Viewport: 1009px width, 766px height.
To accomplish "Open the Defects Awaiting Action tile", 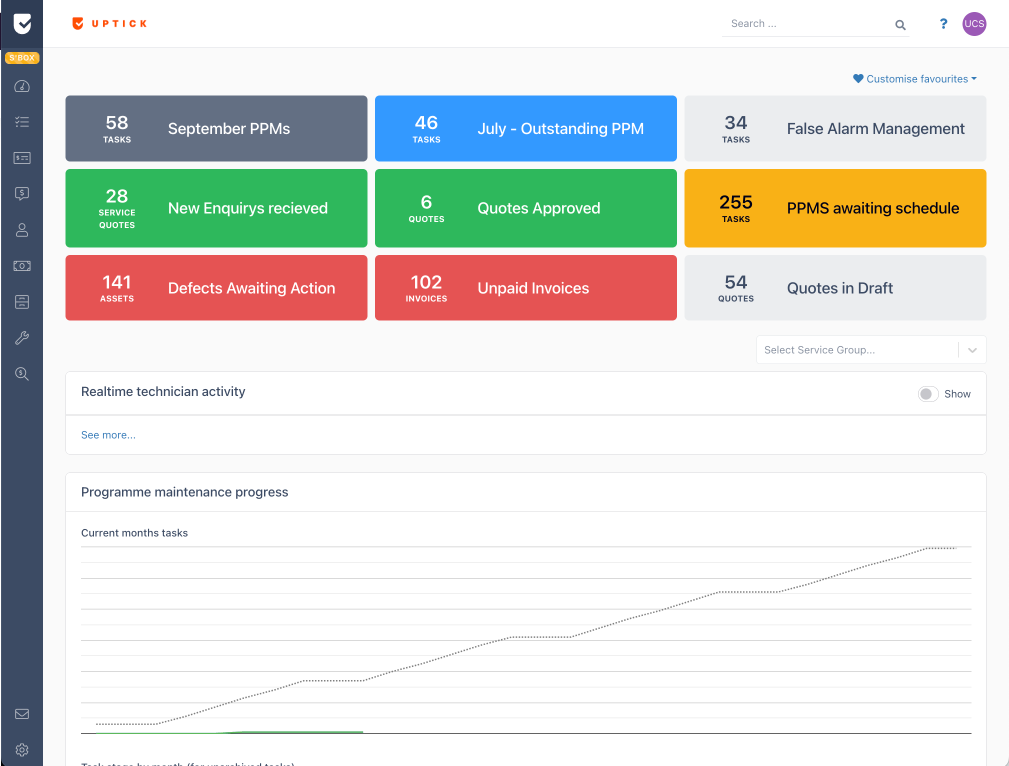I will click(x=216, y=288).
